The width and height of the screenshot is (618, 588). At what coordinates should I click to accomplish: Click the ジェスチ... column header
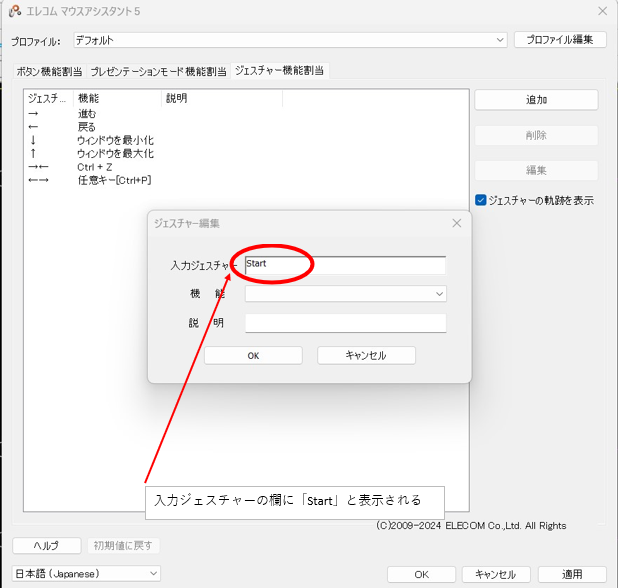tap(48, 98)
